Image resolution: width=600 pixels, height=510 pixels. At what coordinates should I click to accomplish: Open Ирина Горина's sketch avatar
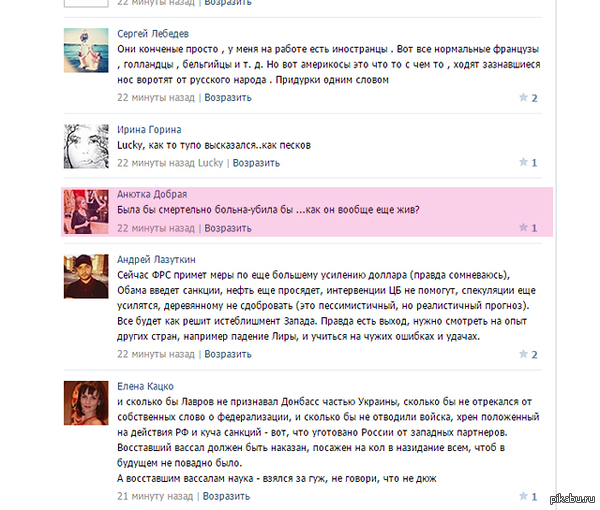(x=86, y=146)
